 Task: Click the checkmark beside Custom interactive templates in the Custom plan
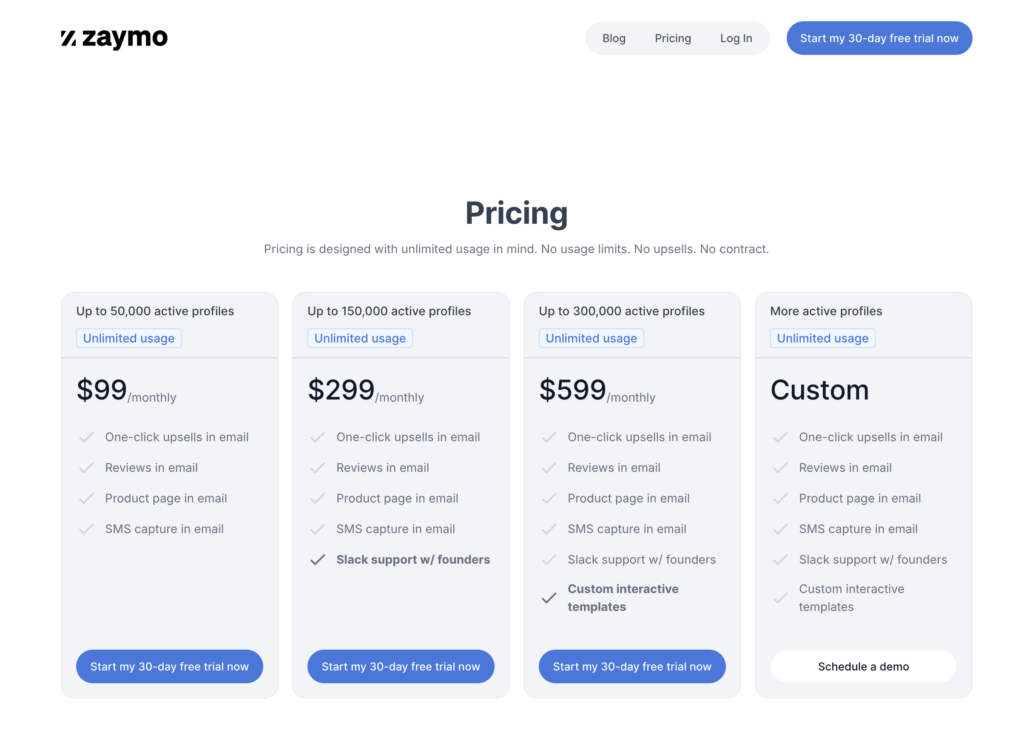point(780,598)
